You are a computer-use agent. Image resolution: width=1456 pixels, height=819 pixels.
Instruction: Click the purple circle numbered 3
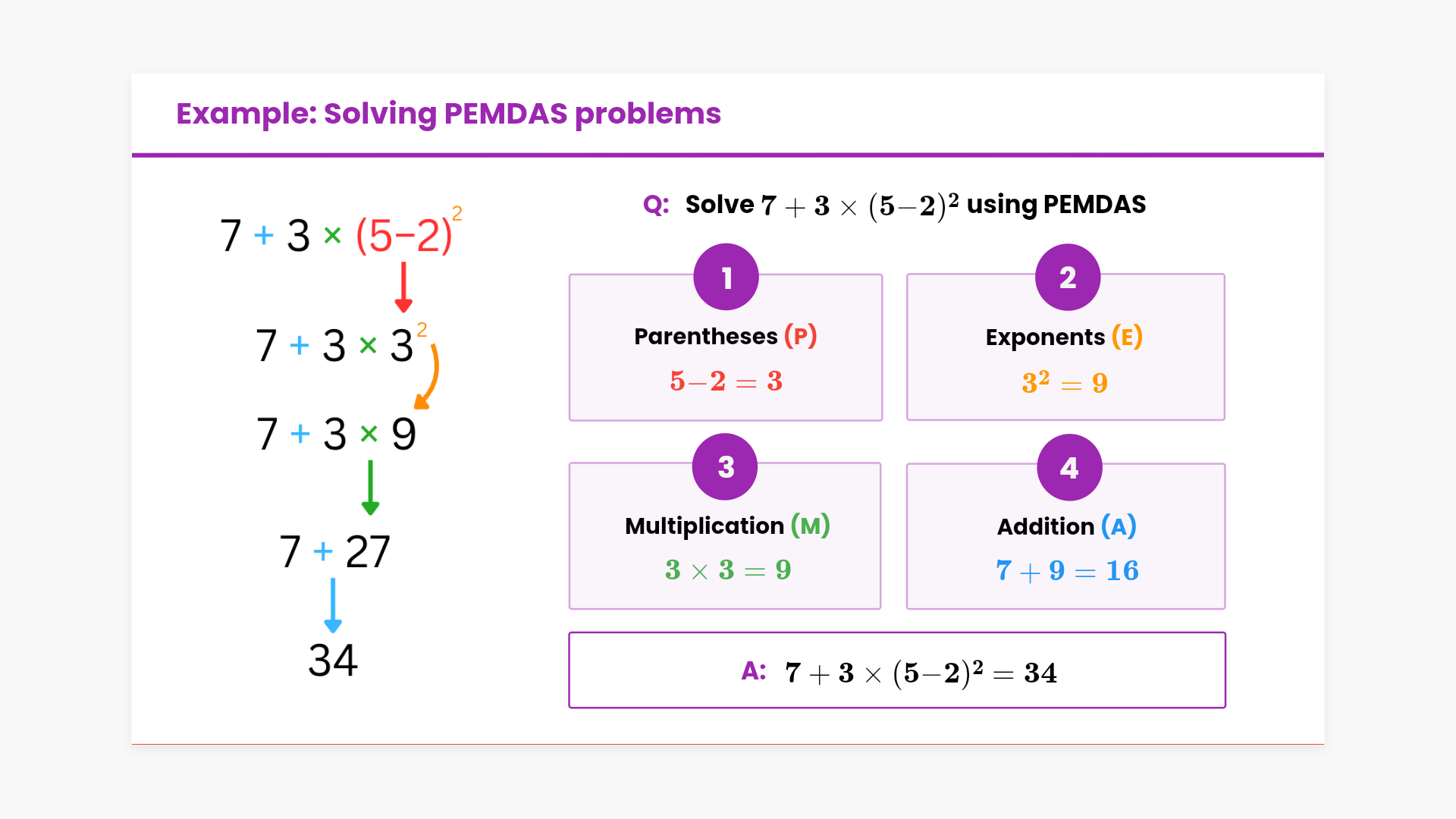(x=725, y=467)
